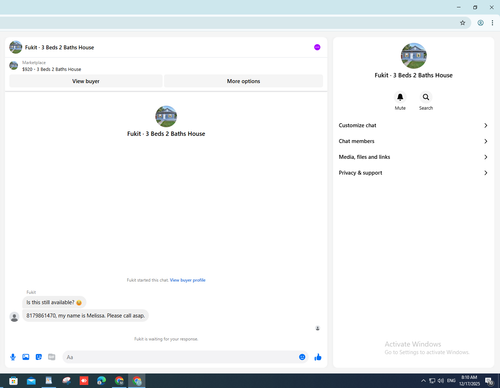The image size is (500, 388).
Task: Click the small seen-status avatar icon
Action: pos(318,328)
